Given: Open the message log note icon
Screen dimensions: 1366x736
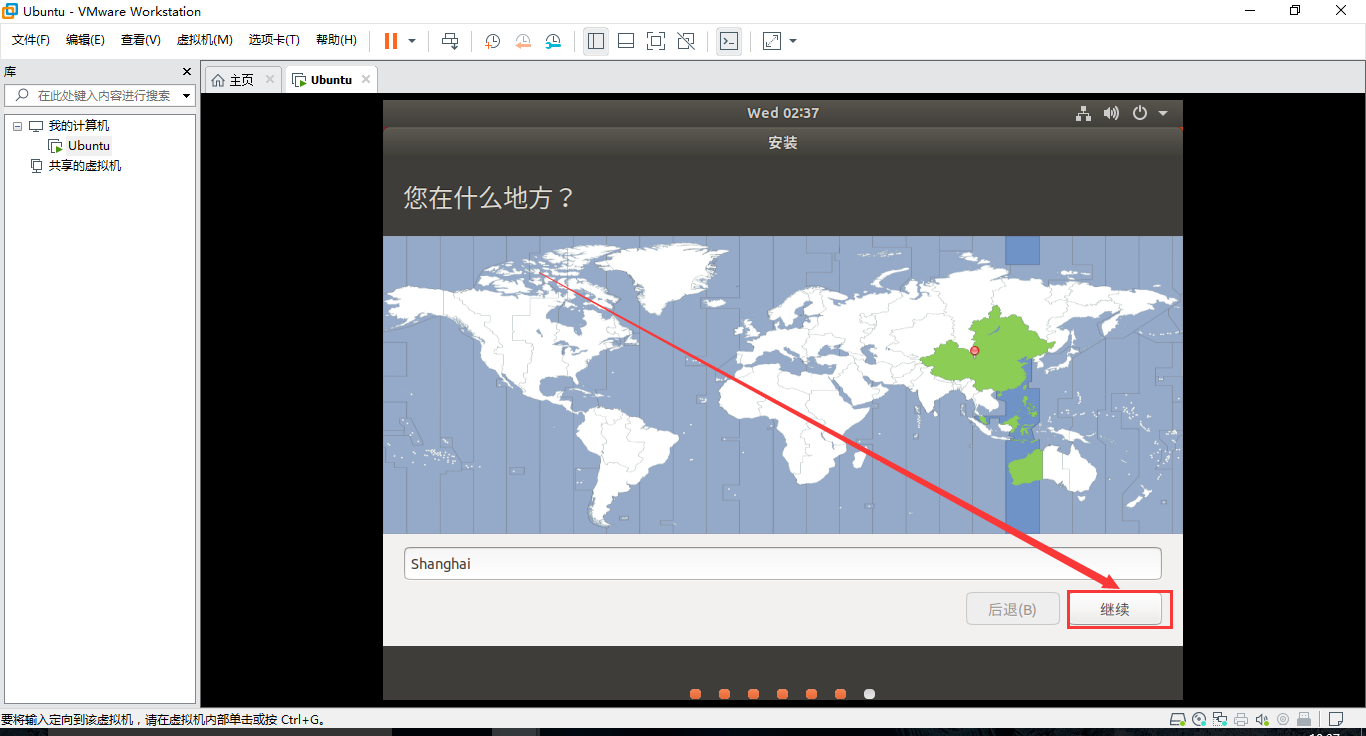Looking at the screenshot, I should tap(1335, 719).
